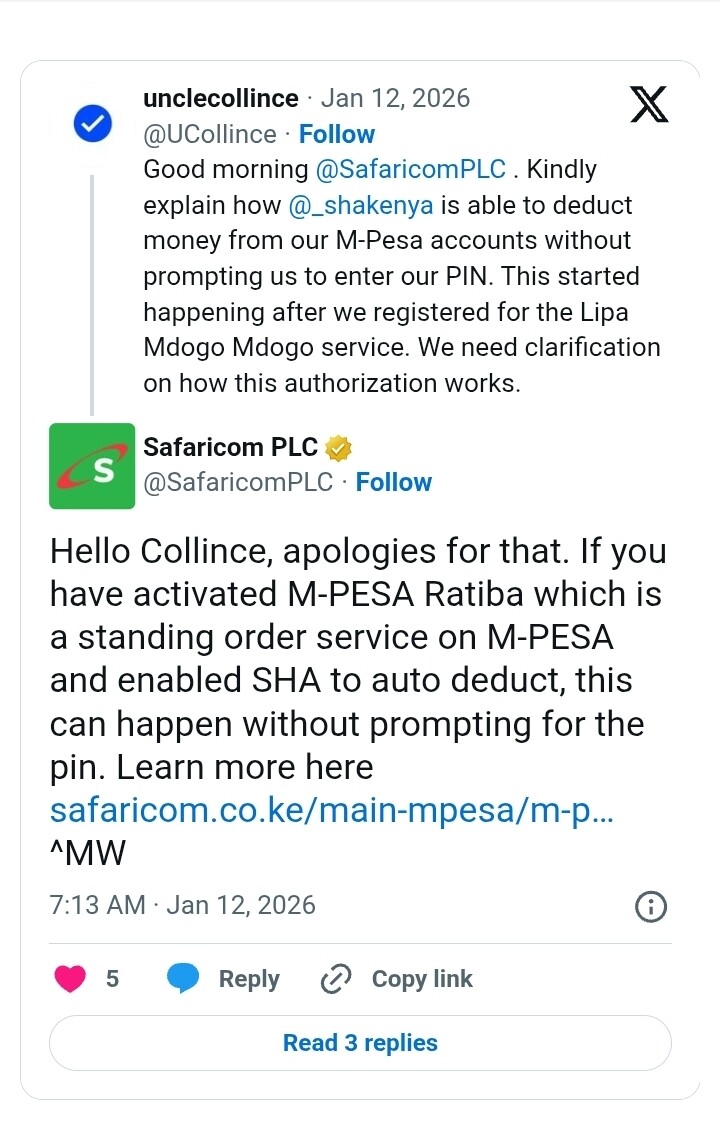The height and width of the screenshot is (1123, 720).
Task: Open @SafaricomPLC mention in quoted tweet
Action: tap(412, 170)
